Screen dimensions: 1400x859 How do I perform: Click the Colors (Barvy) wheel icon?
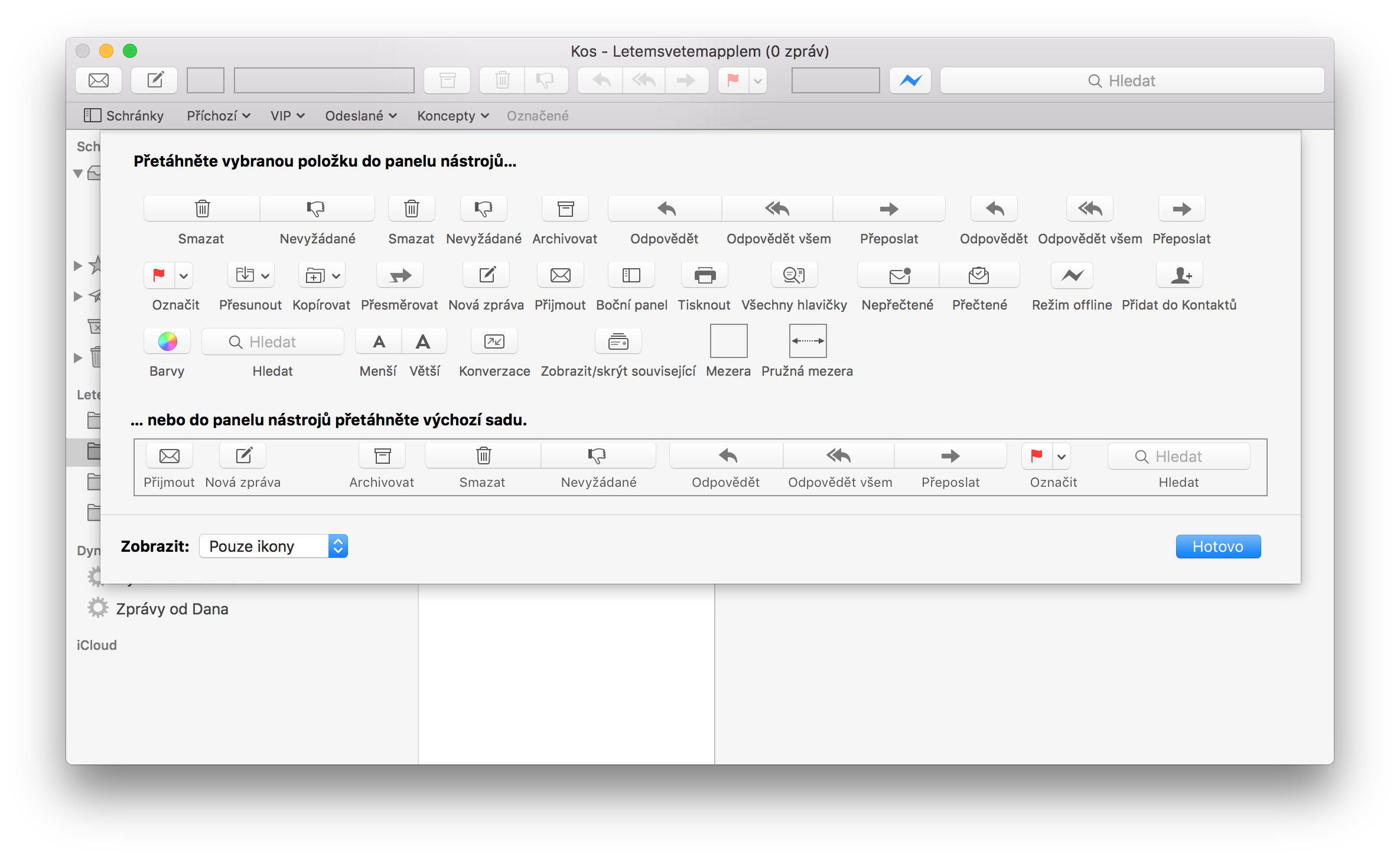click(x=167, y=341)
